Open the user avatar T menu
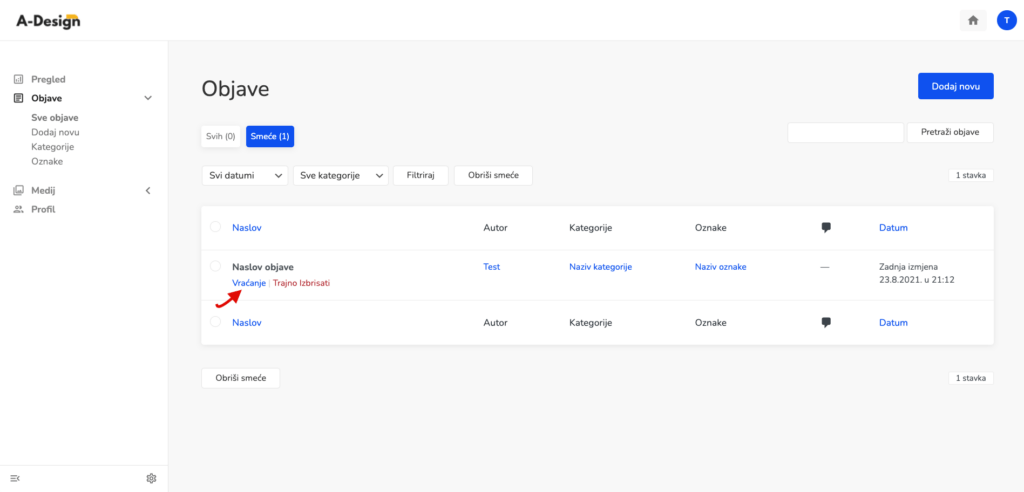 (x=1006, y=20)
